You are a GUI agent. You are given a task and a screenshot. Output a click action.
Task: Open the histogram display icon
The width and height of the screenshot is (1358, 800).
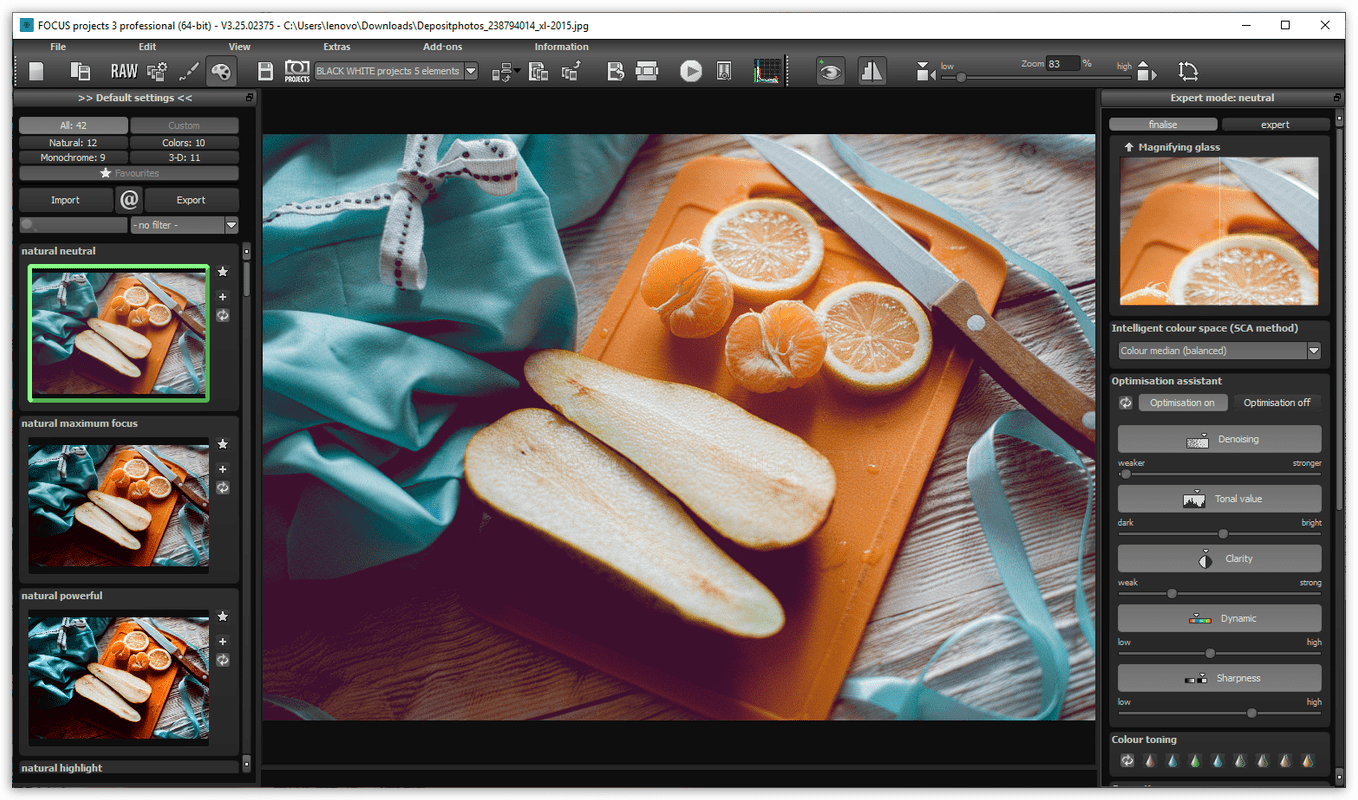click(x=768, y=71)
